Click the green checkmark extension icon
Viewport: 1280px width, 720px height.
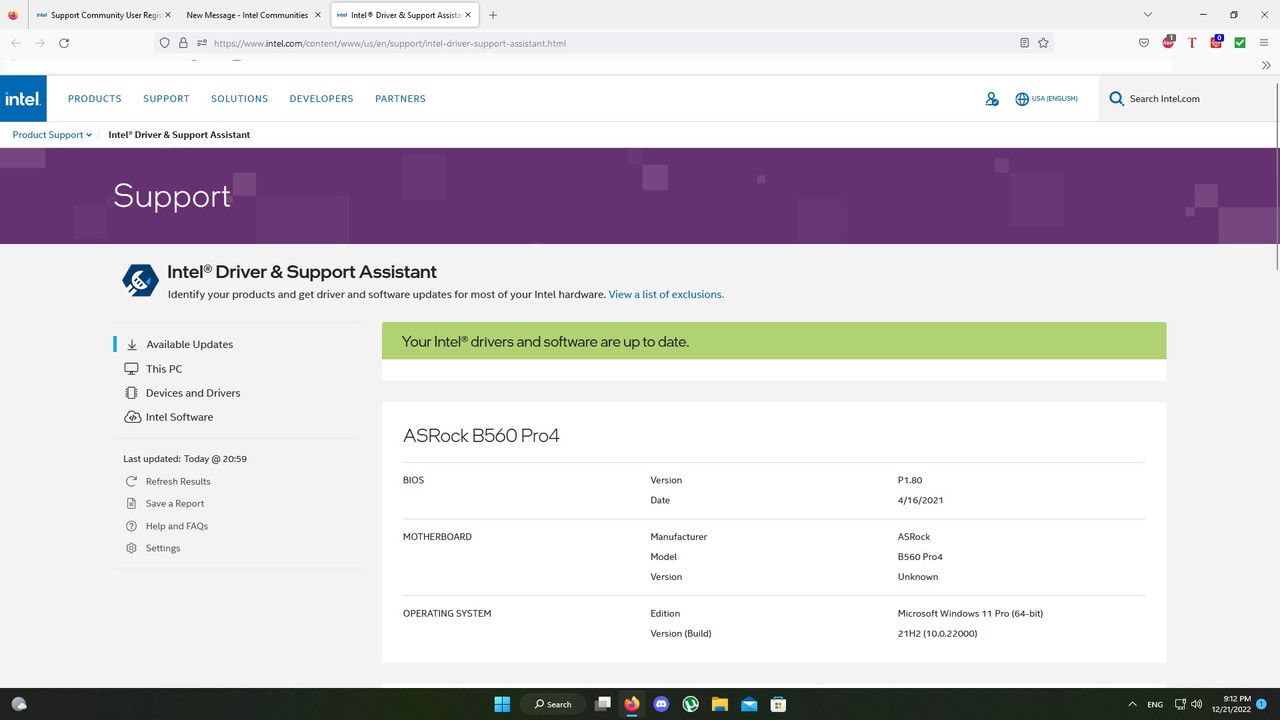pos(1240,43)
